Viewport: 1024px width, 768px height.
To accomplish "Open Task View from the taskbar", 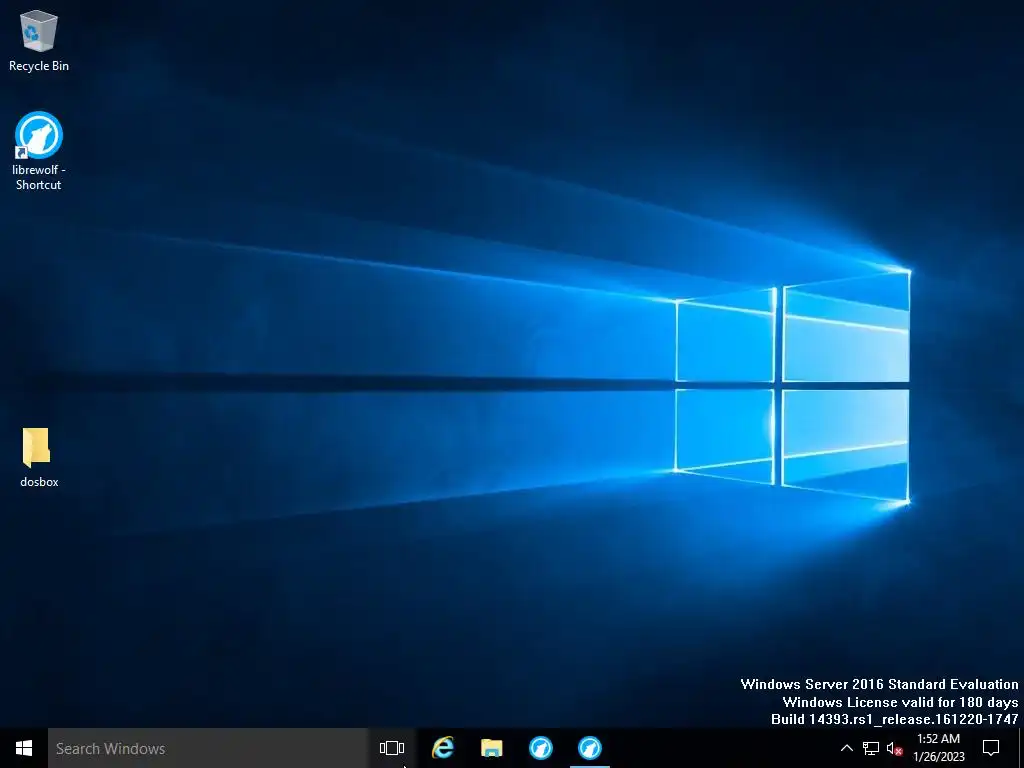I will coord(392,748).
